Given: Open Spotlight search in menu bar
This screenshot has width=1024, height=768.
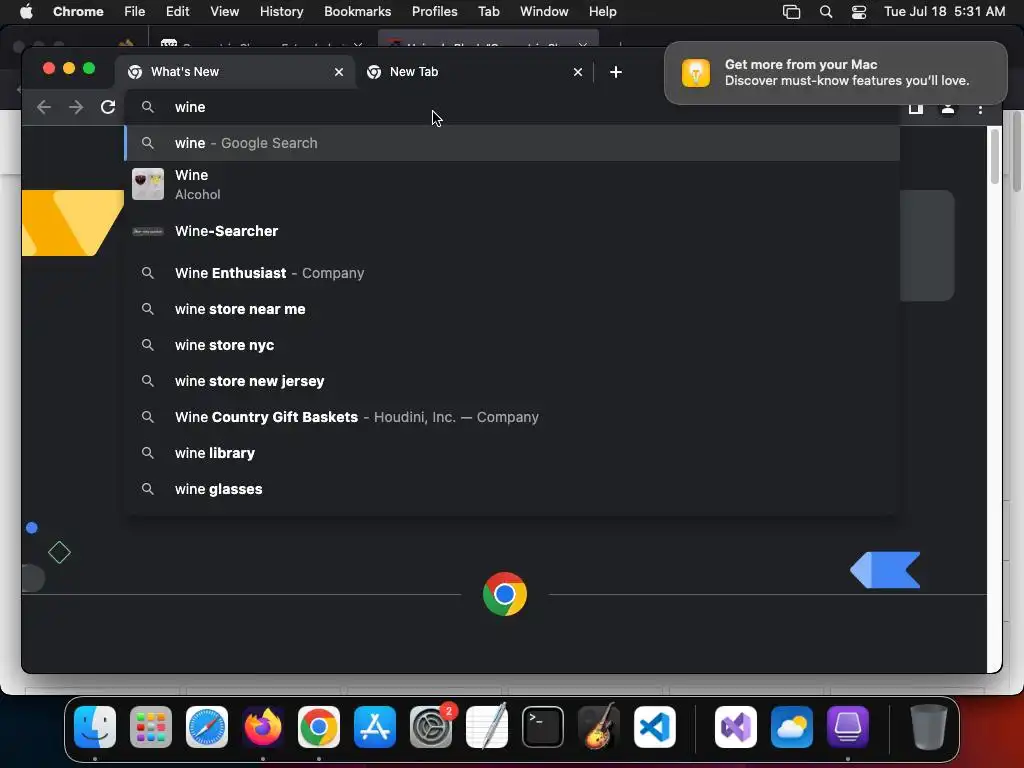Looking at the screenshot, I should [x=826, y=12].
